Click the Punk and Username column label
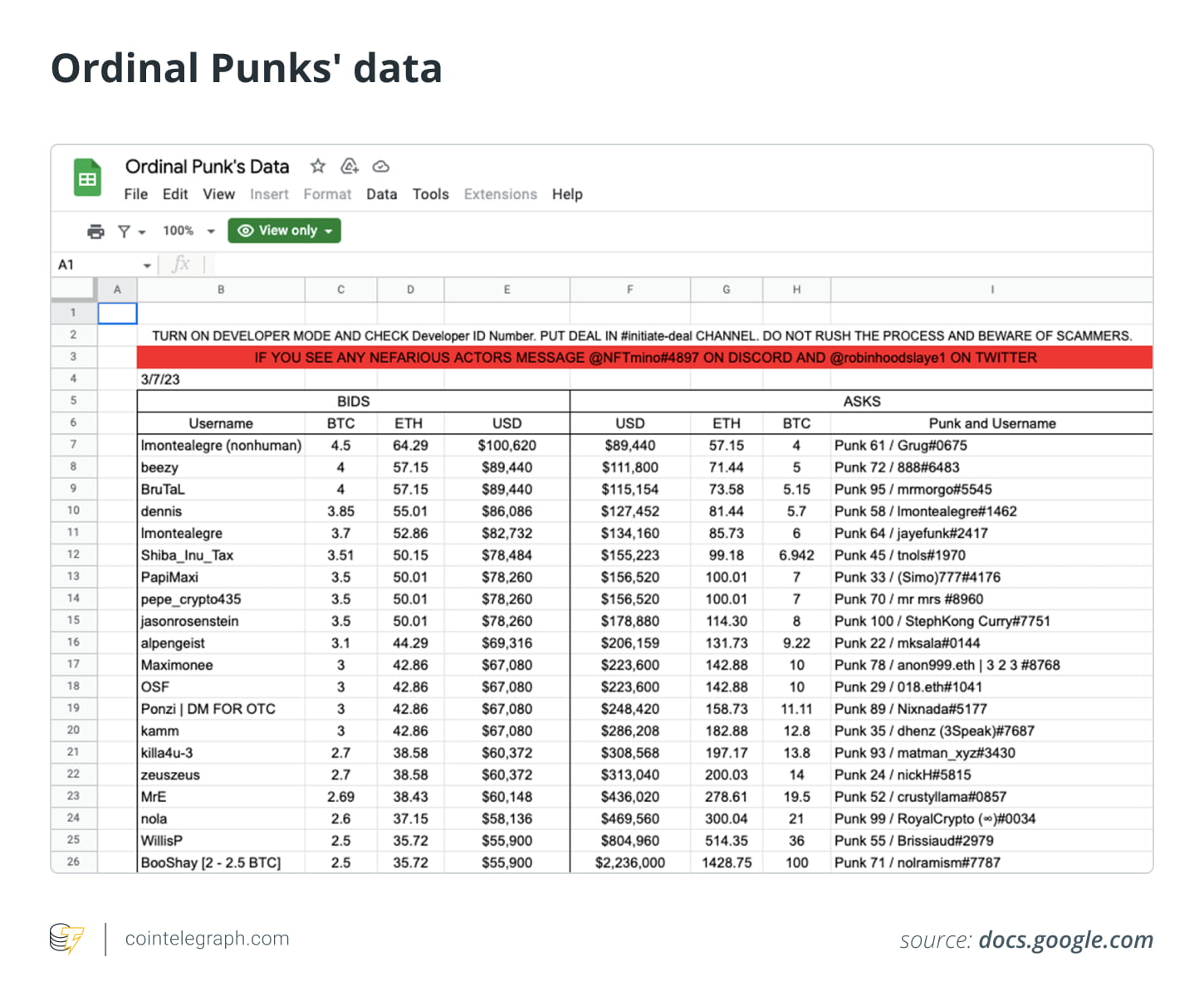The image size is (1204, 1006). pyautogui.click(x=991, y=423)
